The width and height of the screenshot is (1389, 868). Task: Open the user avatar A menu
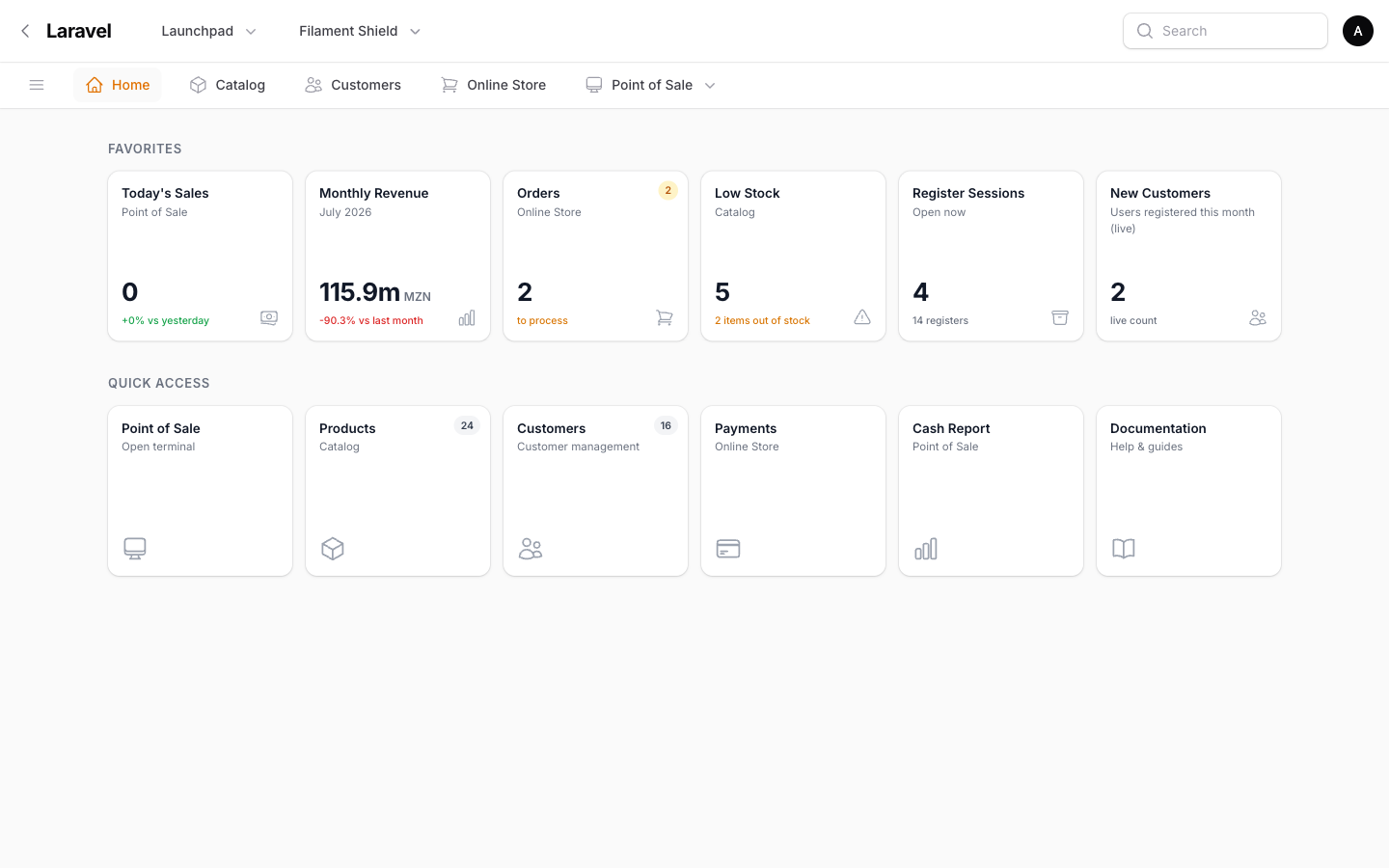[1357, 31]
